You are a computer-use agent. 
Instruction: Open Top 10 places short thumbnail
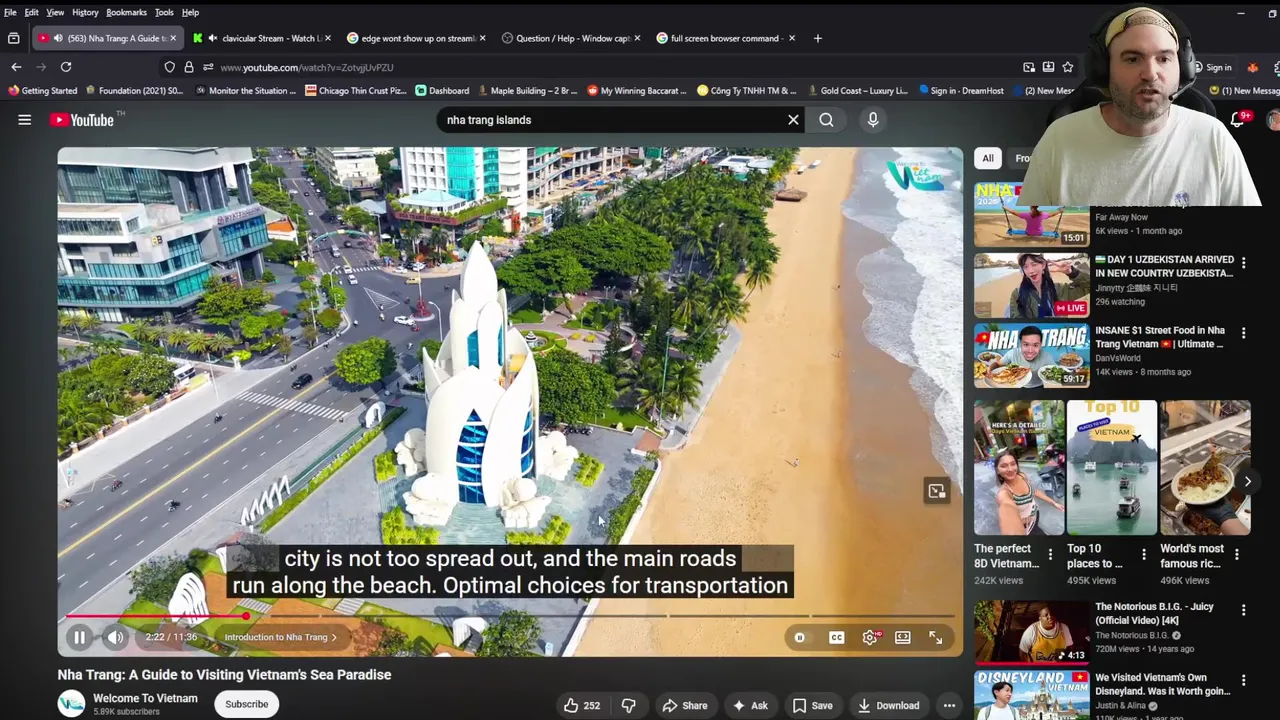point(1112,468)
